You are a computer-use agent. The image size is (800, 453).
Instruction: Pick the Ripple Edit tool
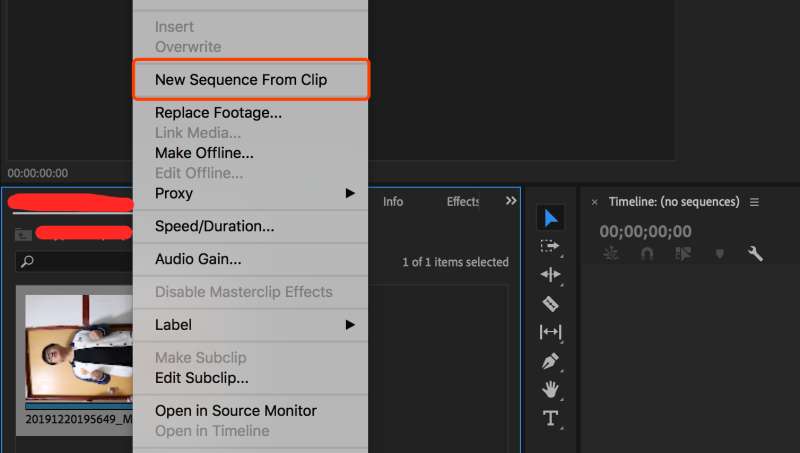tap(551, 275)
